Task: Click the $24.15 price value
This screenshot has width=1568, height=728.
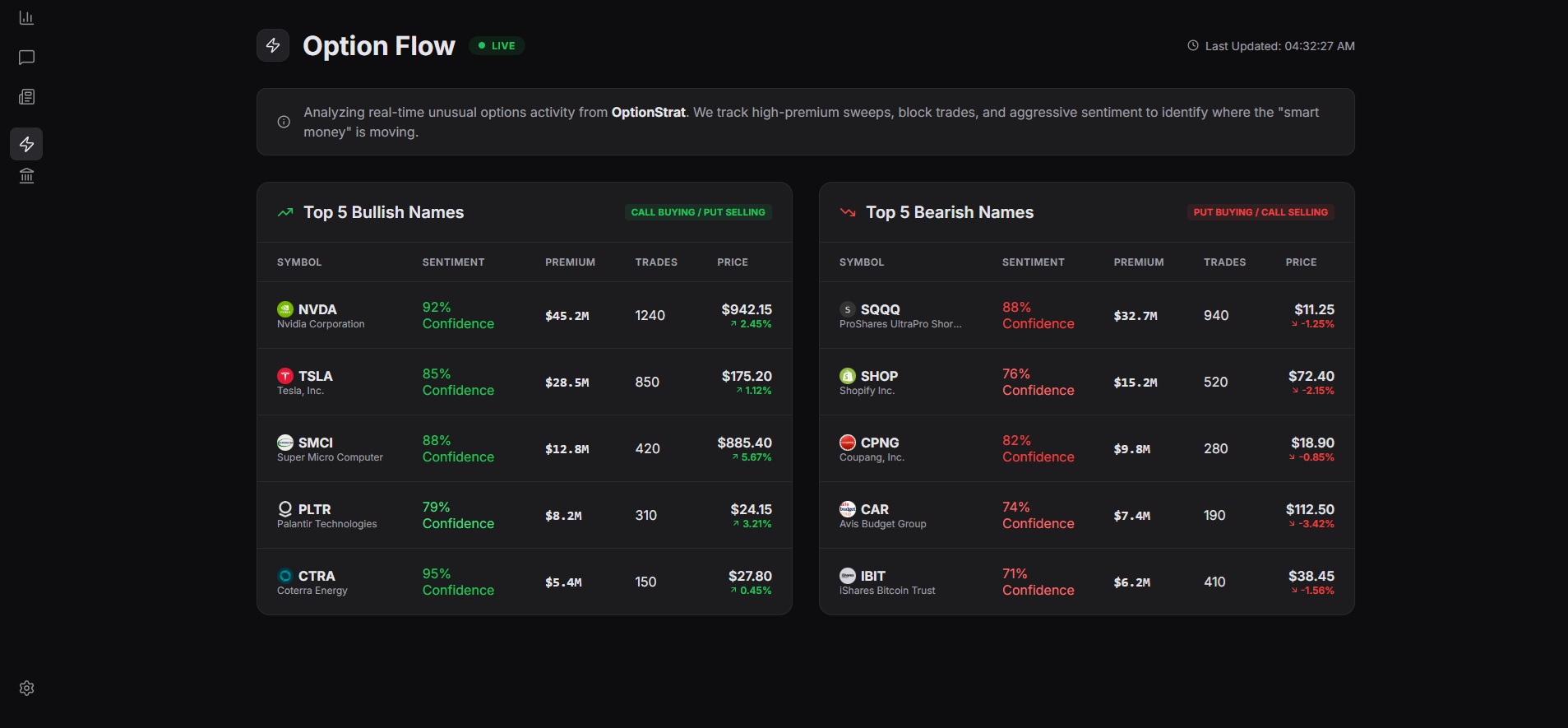Action: pyautogui.click(x=752, y=509)
